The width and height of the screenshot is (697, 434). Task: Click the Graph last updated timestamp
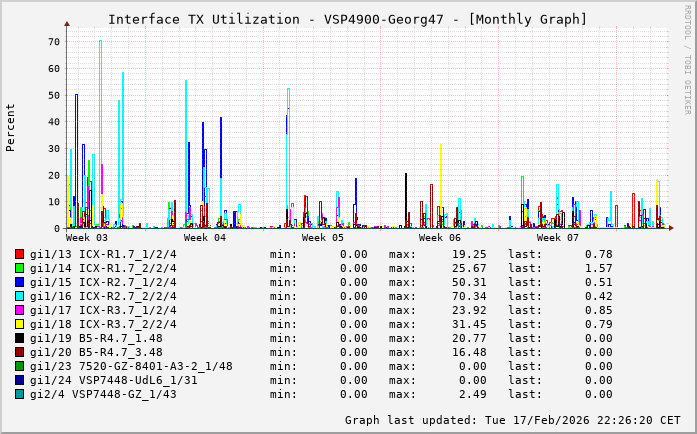coord(512,420)
